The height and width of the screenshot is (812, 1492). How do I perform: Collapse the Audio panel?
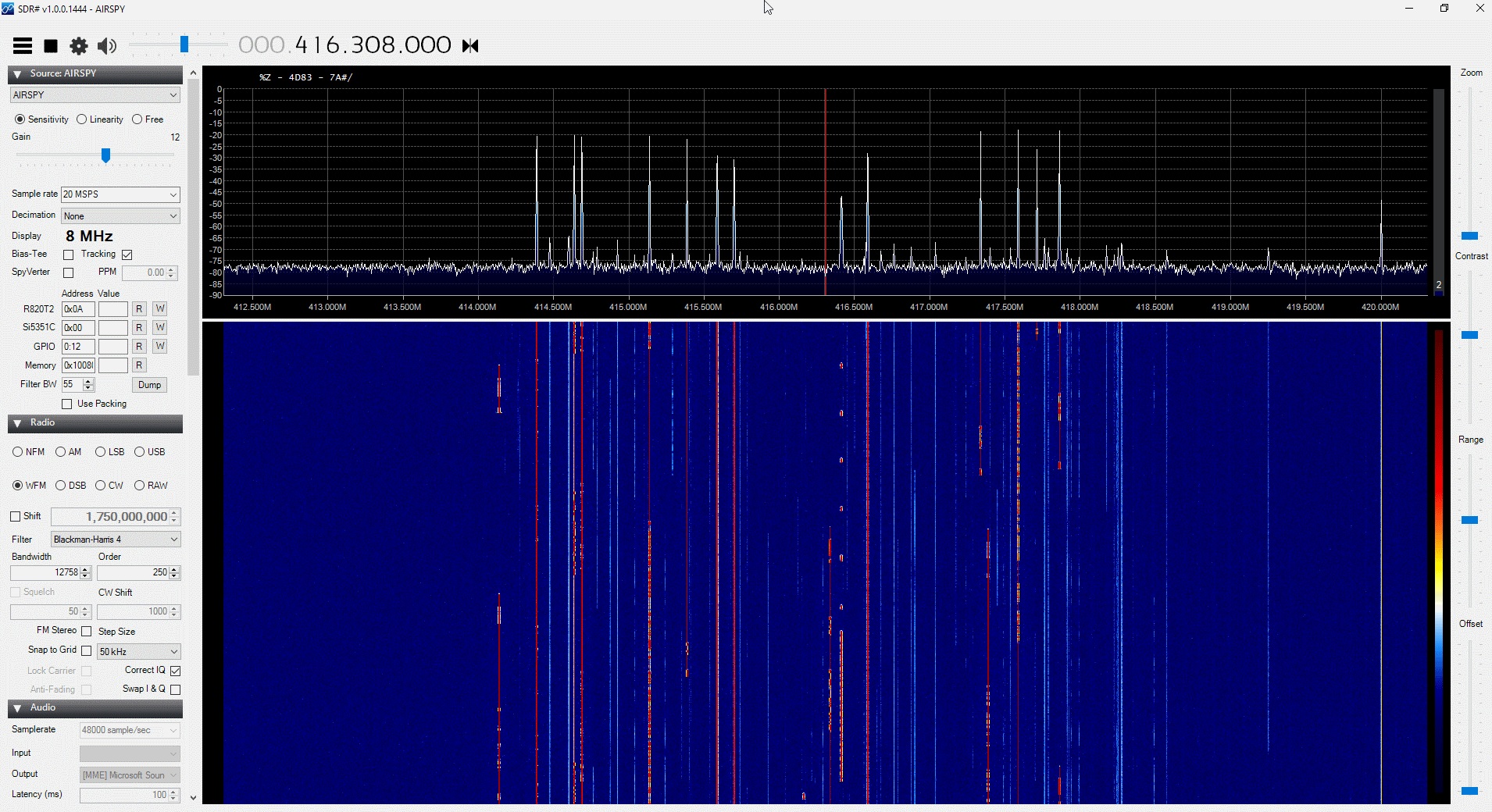[x=17, y=708]
